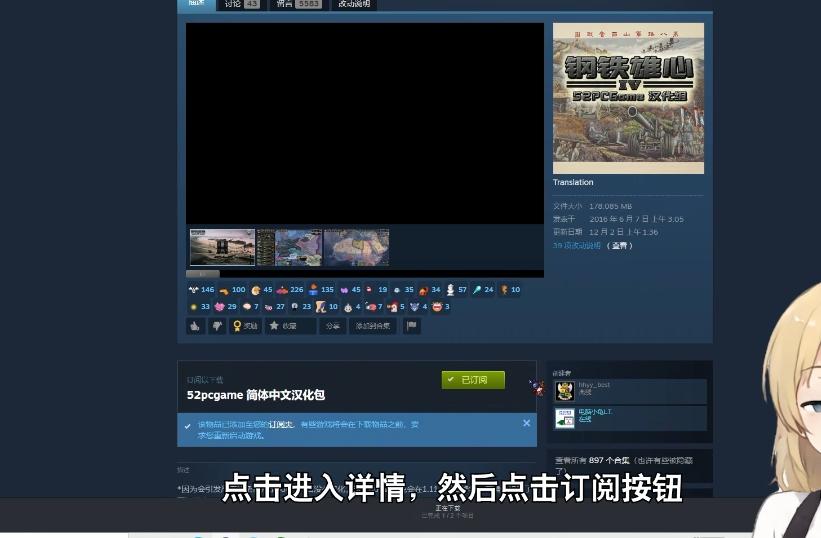Click the 分享 share button

point(332,326)
